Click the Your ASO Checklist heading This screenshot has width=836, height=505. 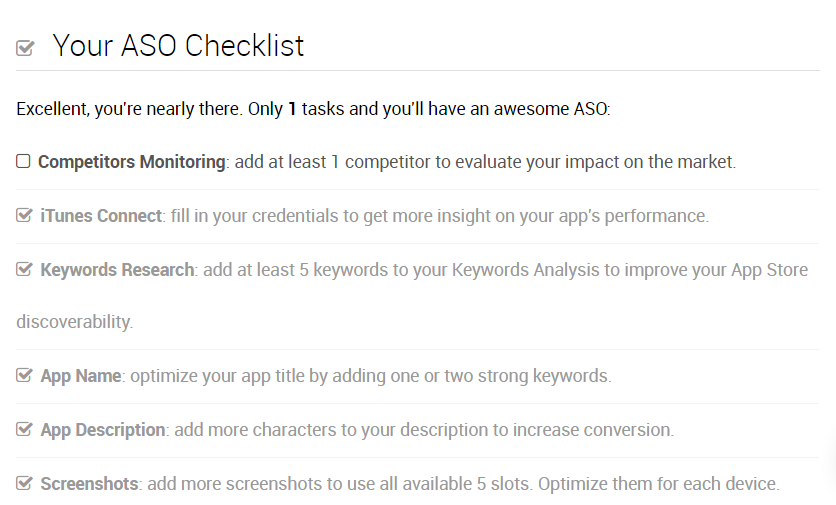pos(178,45)
